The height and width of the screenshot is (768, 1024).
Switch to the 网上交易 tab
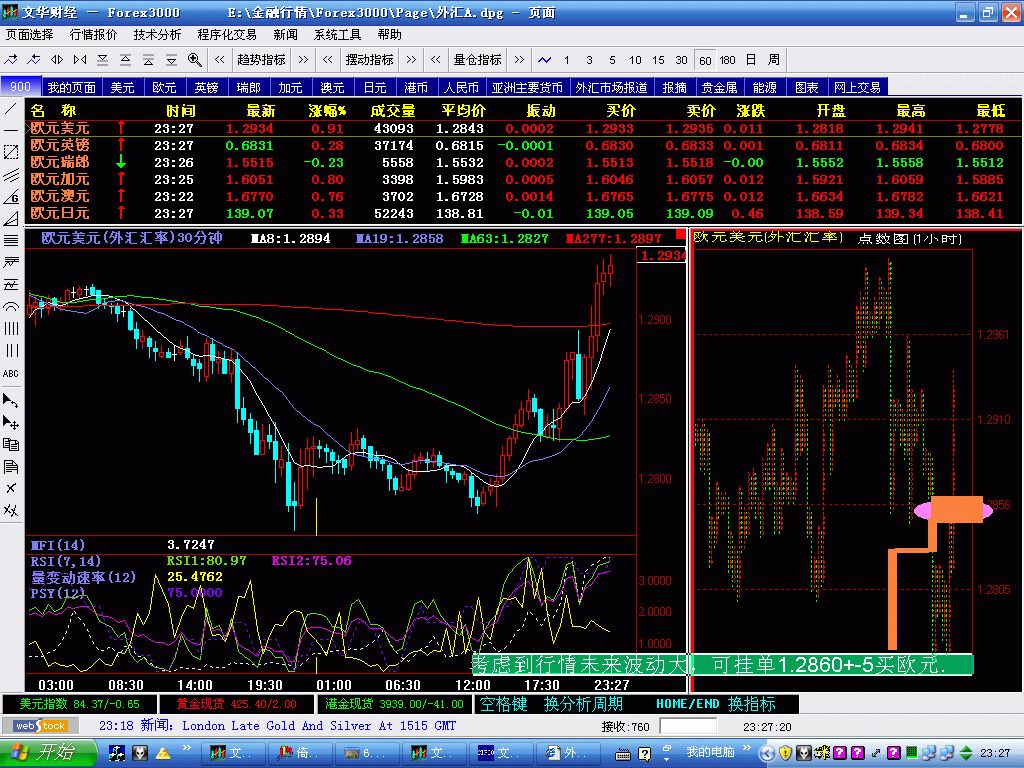[x=857, y=88]
